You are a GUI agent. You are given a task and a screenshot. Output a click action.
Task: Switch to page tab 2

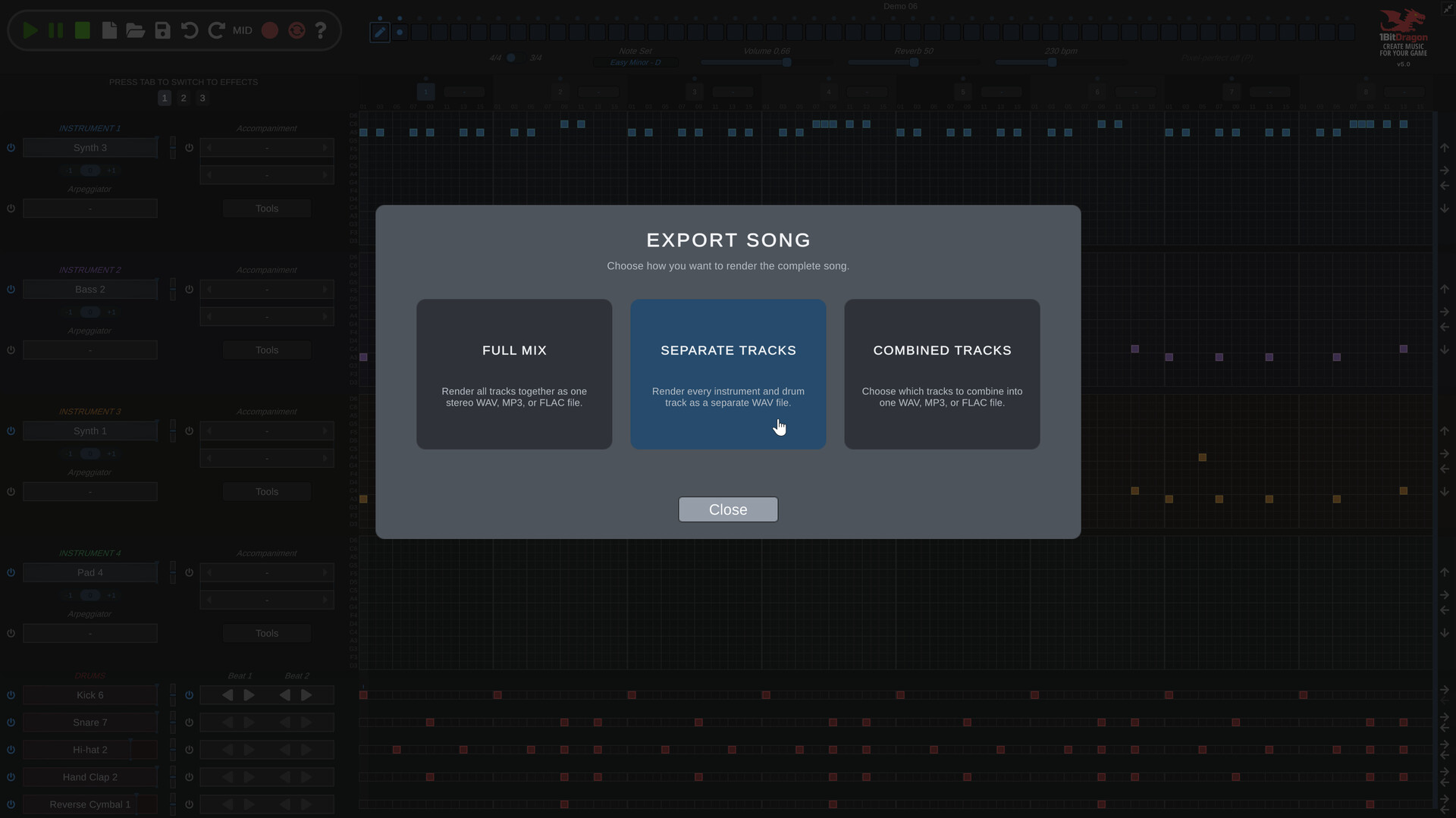[184, 98]
